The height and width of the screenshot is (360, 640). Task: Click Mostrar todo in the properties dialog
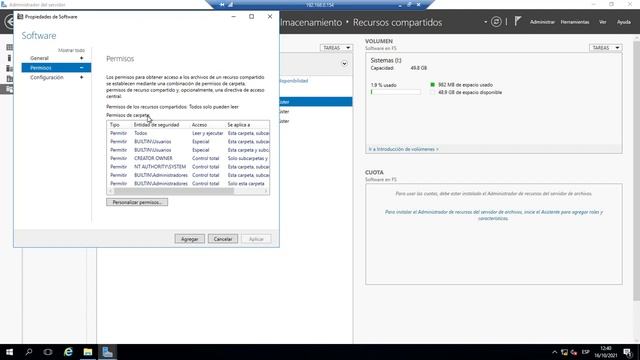click(71, 50)
